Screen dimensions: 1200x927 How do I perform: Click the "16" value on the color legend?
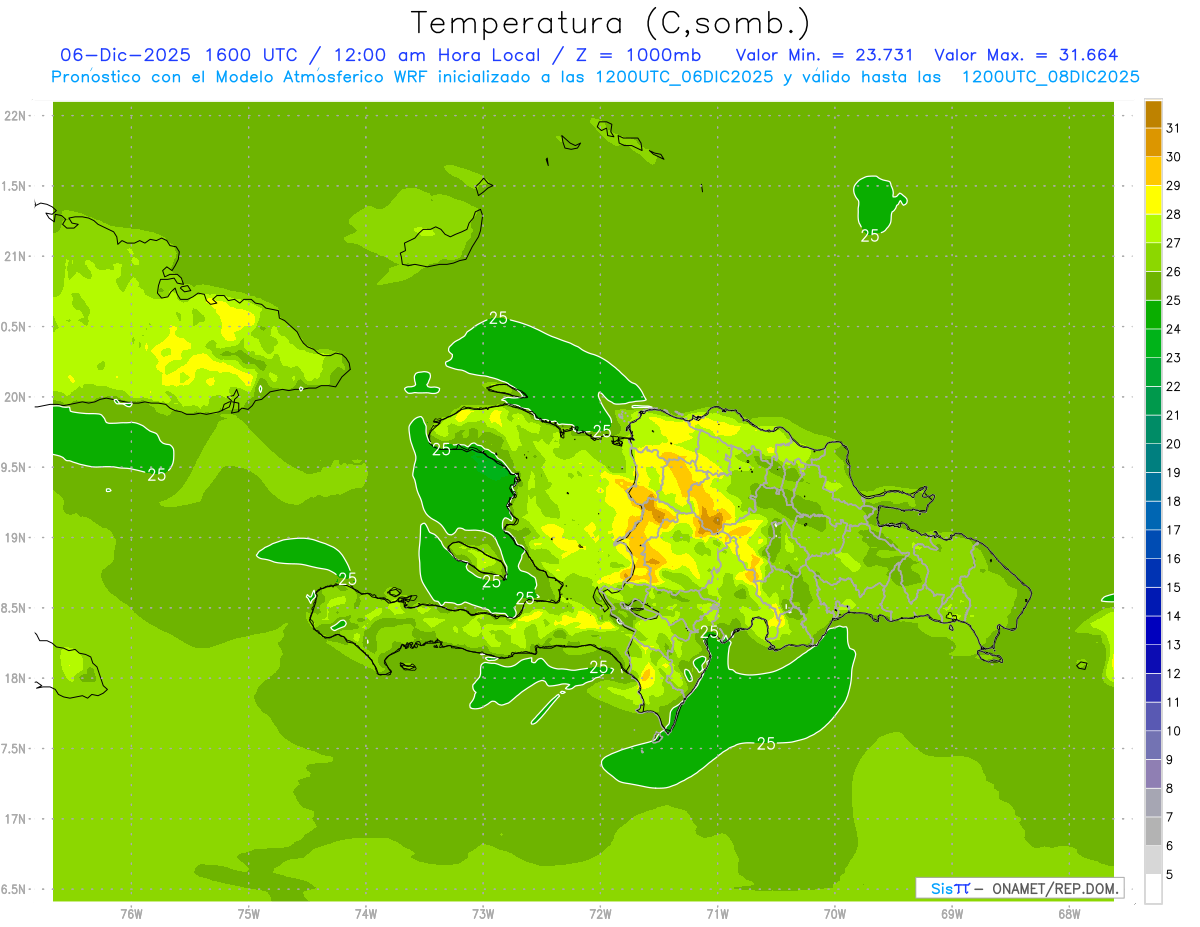click(1173, 559)
